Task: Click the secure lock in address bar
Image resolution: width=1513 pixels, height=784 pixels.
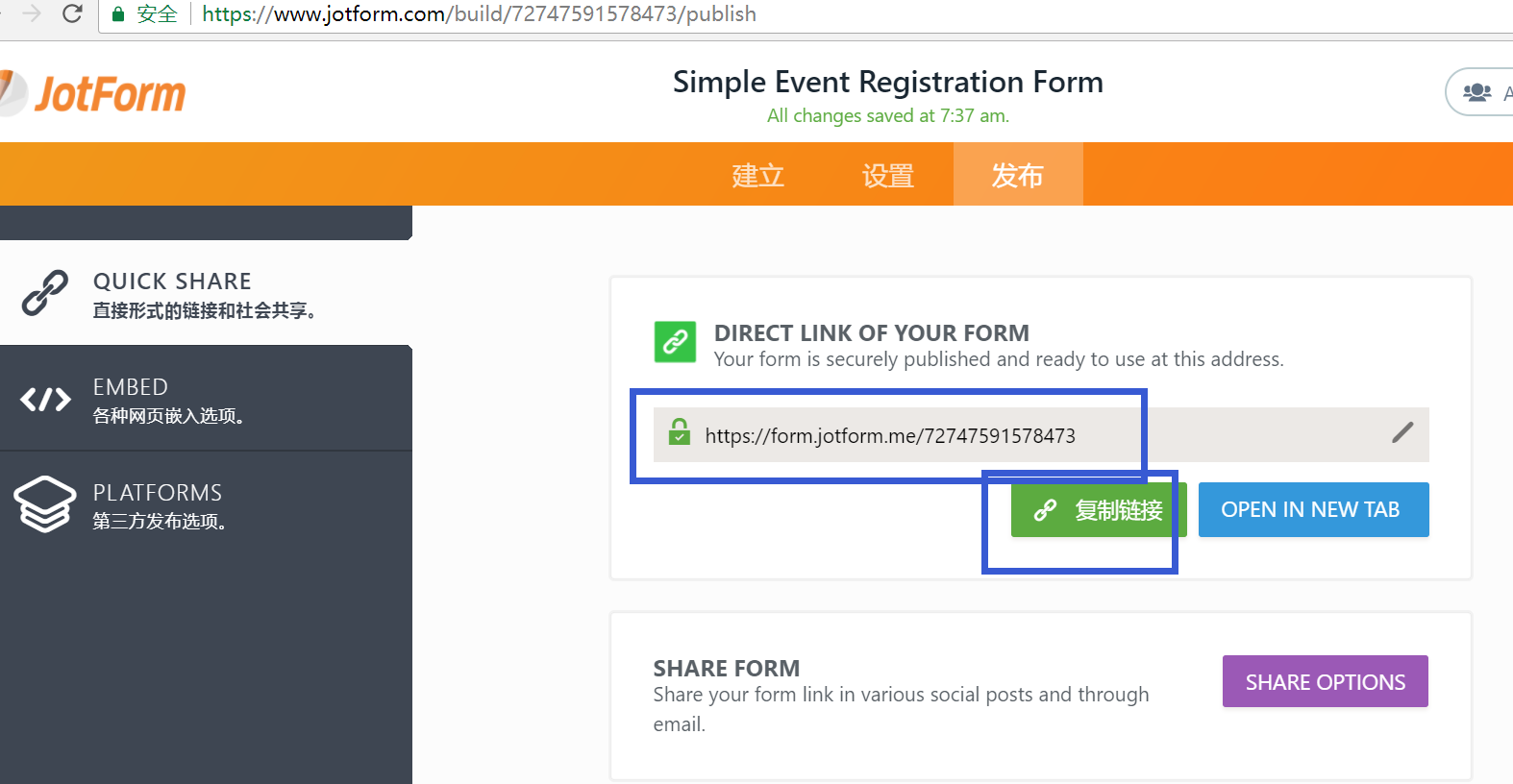Action: pyautogui.click(x=118, y=14)
